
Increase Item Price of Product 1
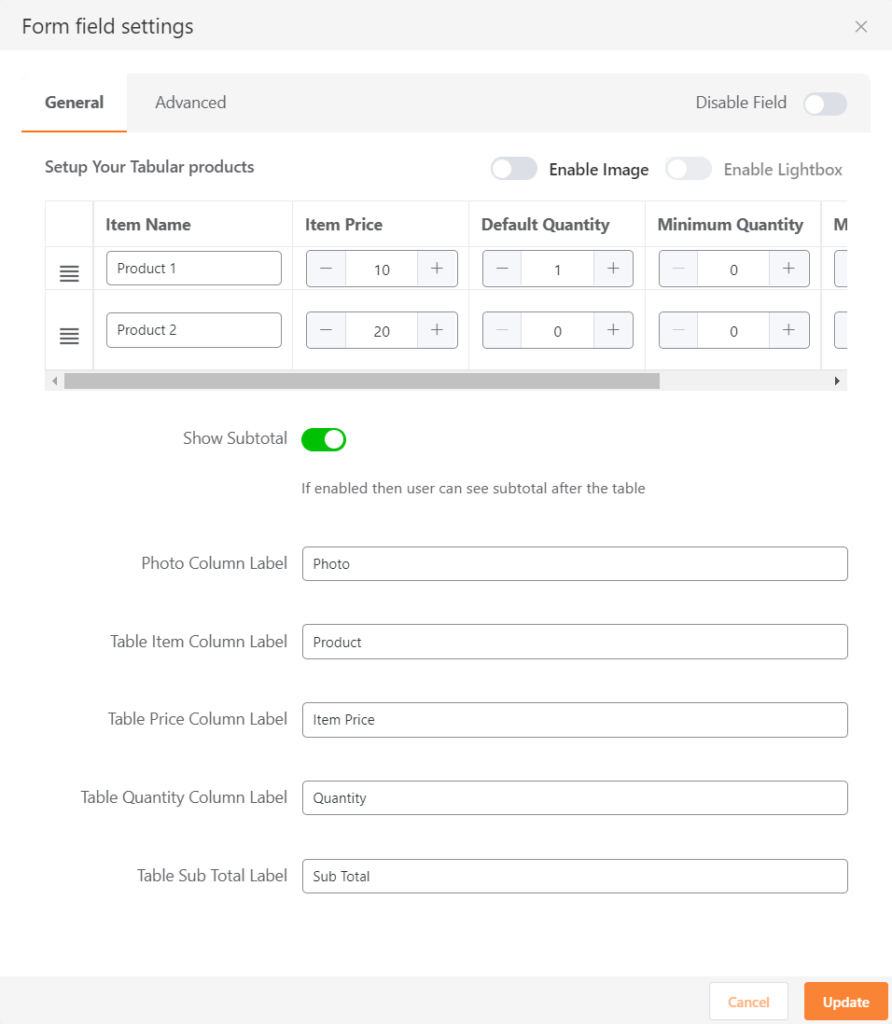pos(438,268)
